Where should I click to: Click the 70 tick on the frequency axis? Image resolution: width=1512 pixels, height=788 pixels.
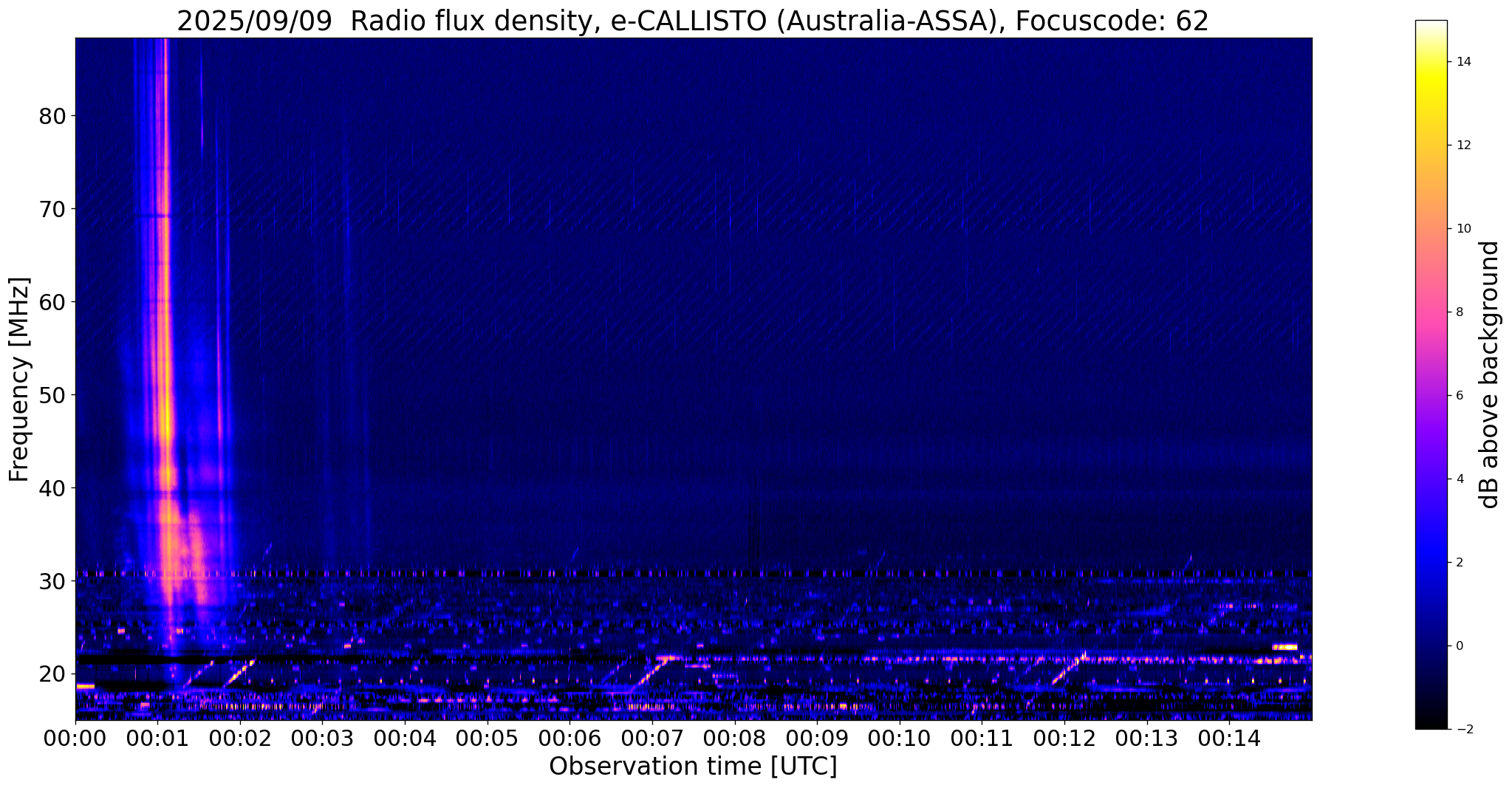(51, 210)
